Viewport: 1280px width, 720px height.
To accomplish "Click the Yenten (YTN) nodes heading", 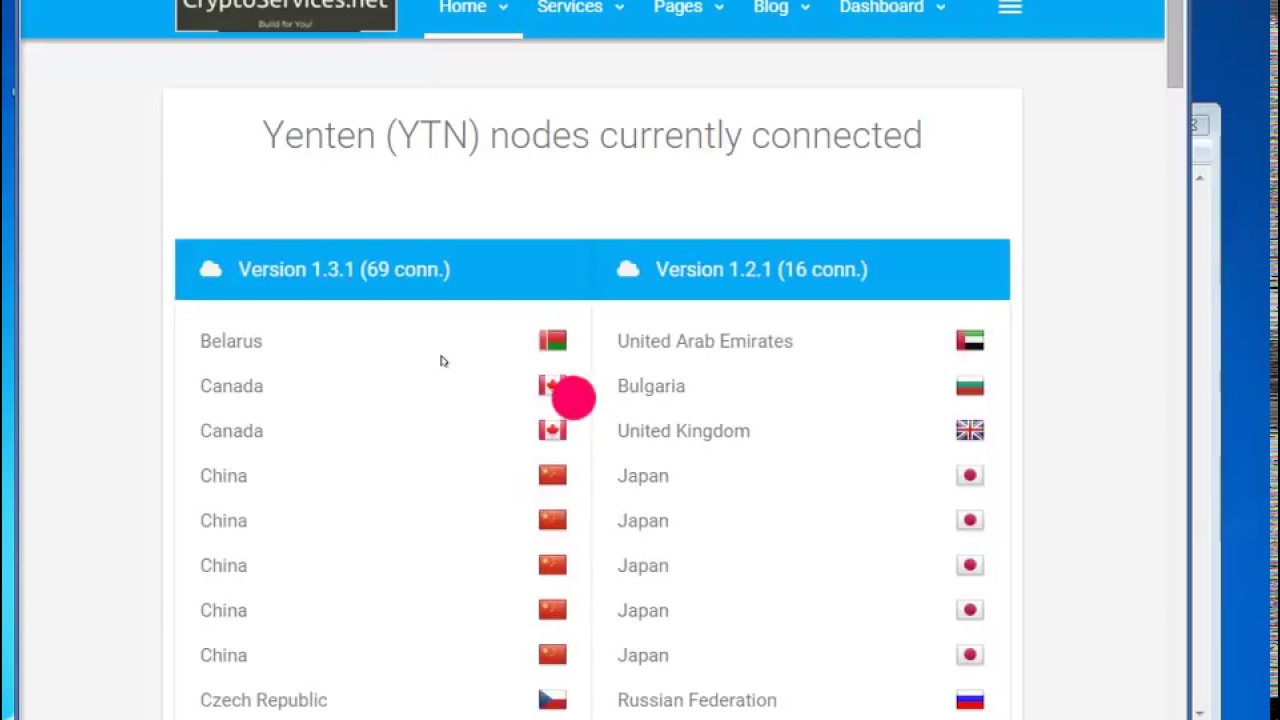I will pos(592,135).
